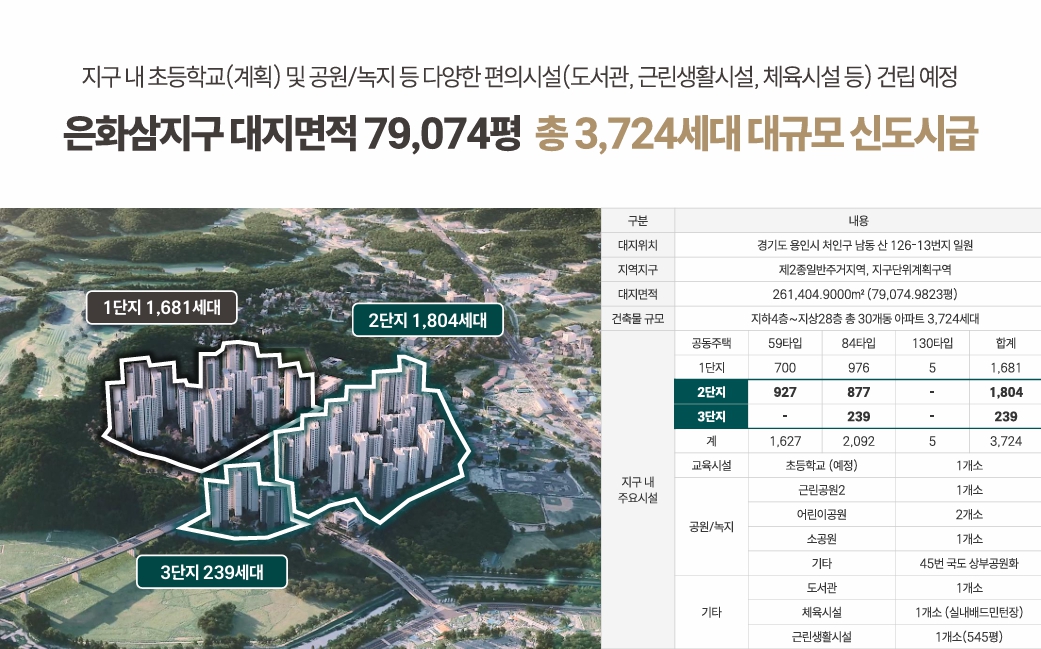Select the green-outlined 2단지 apartment cluster
The width and height of the screenshot is (1041, 649).
coord(375,438)
